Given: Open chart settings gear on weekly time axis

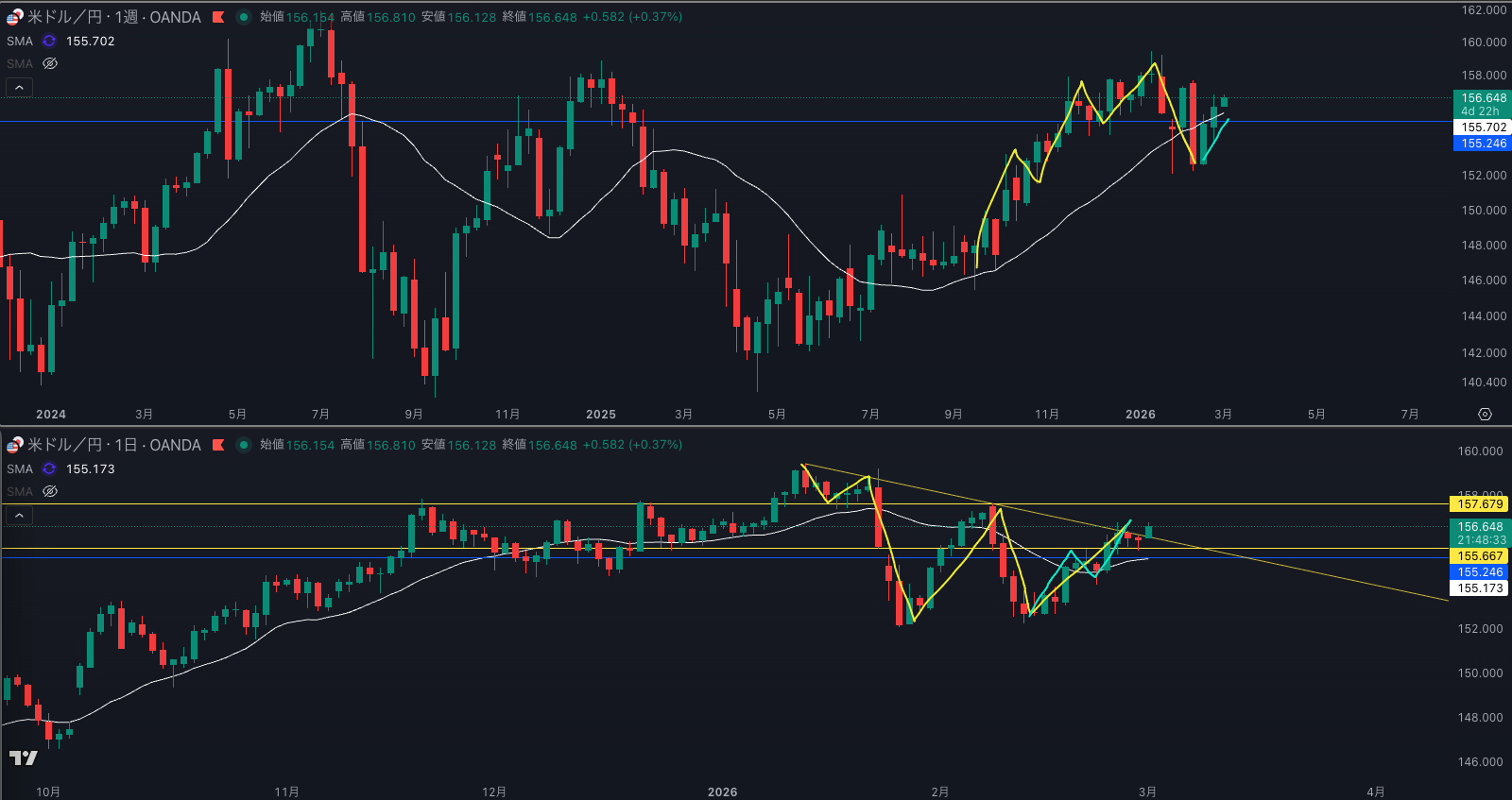Looking at the screenshot, I should coord(1485,415).
